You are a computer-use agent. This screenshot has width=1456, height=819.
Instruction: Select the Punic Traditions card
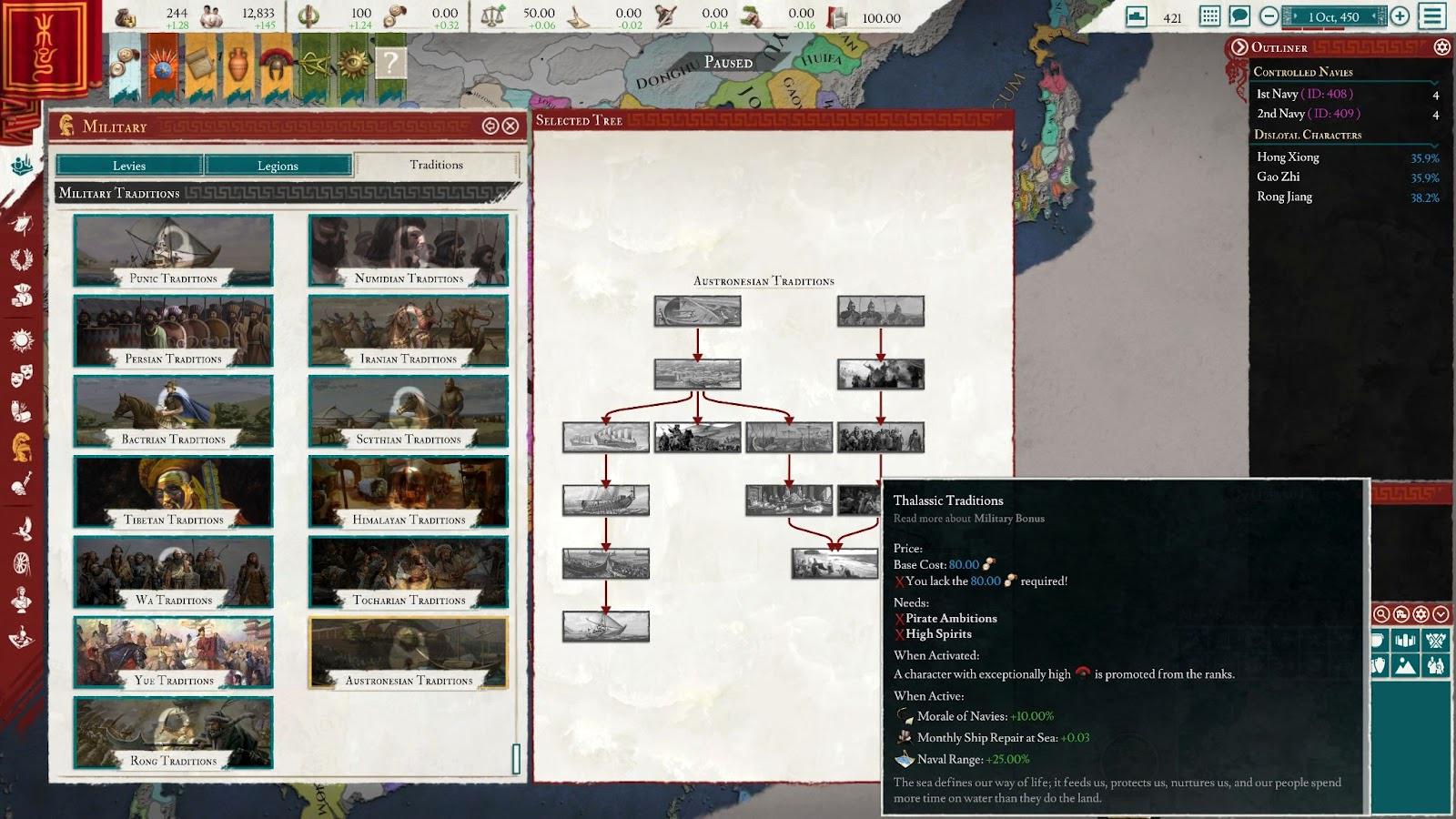point(173,251)
